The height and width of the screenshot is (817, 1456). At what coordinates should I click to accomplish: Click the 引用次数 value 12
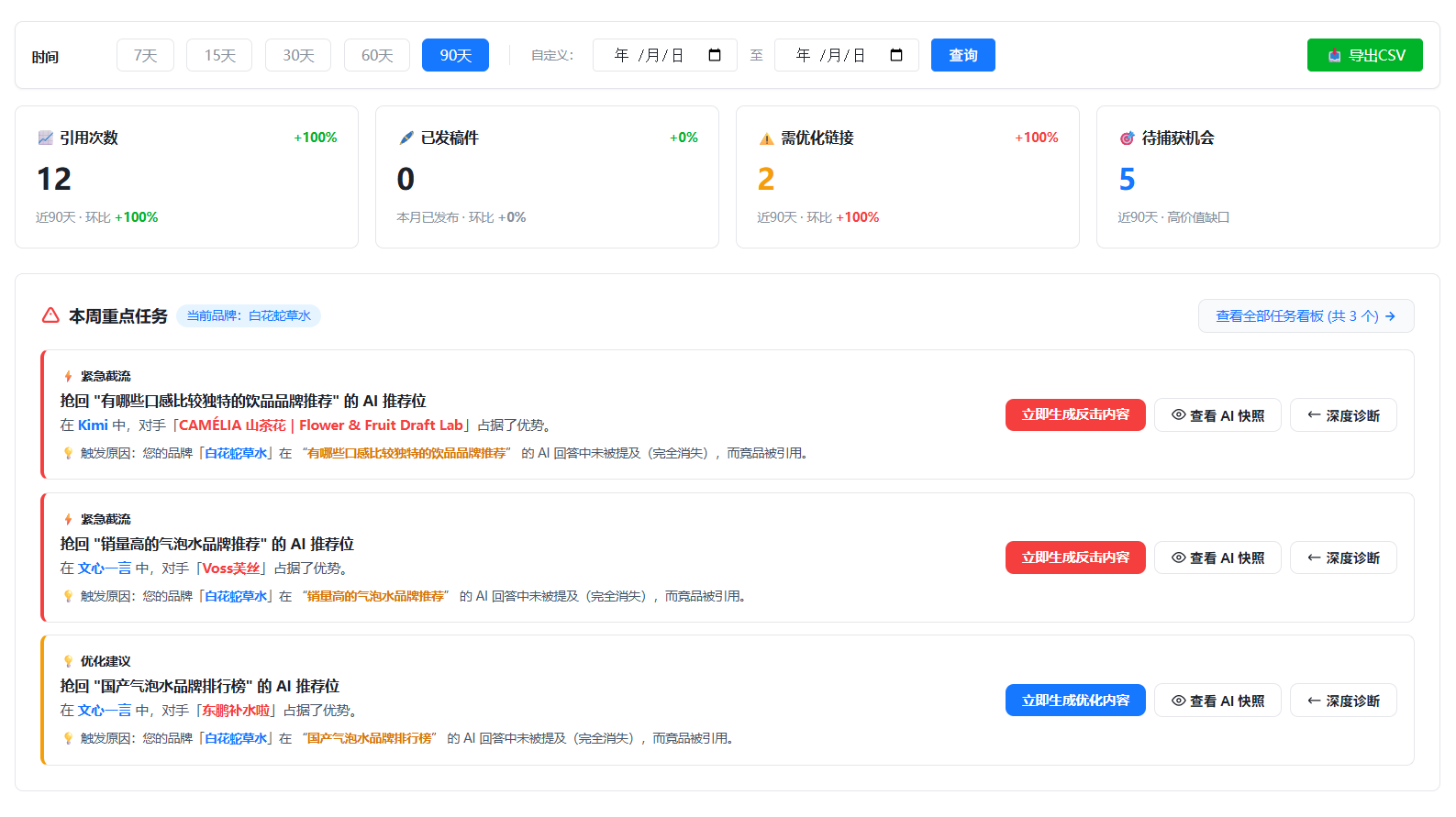click(x=54, y=179)
